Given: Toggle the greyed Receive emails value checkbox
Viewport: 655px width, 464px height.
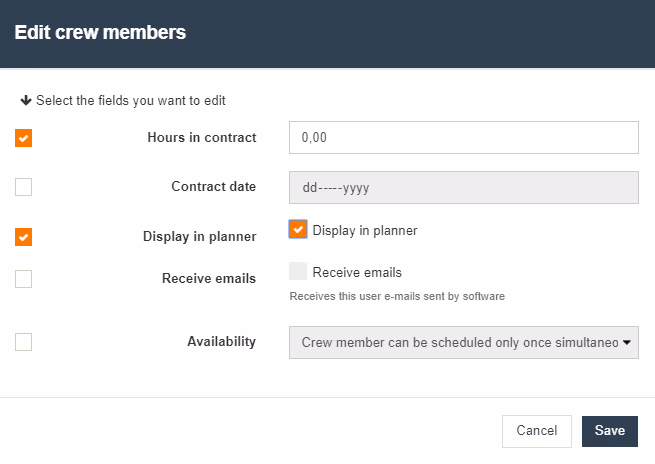Looking at the screenshot, I should pos(298,271).
